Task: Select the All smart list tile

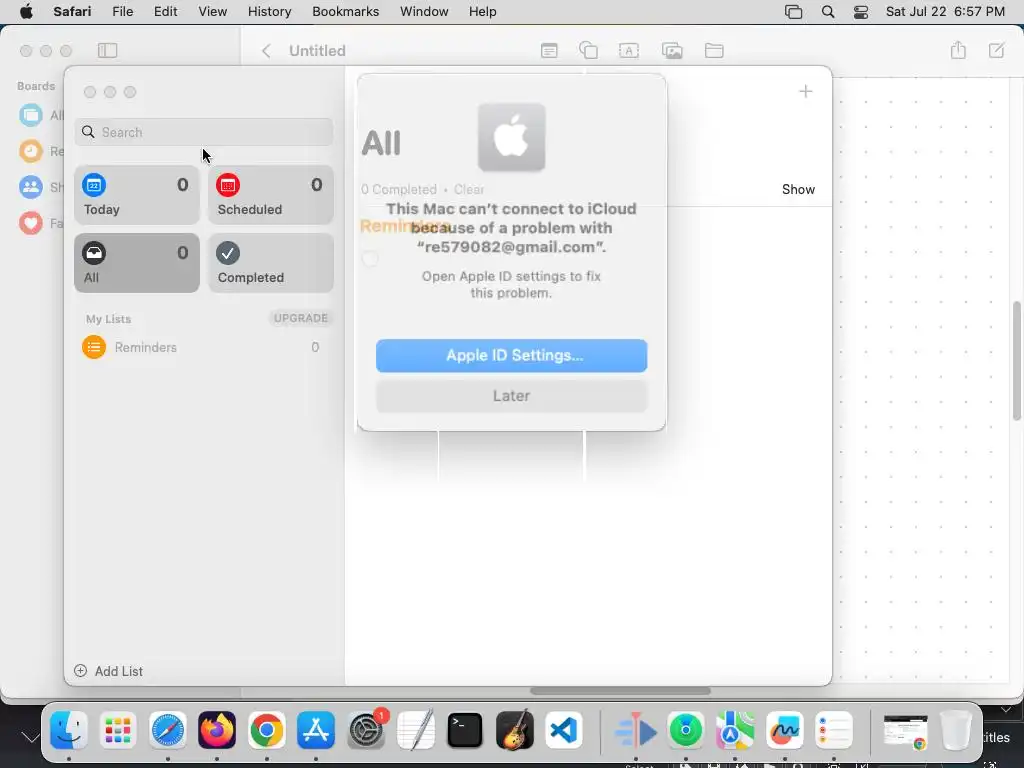Action: (136, 263)
